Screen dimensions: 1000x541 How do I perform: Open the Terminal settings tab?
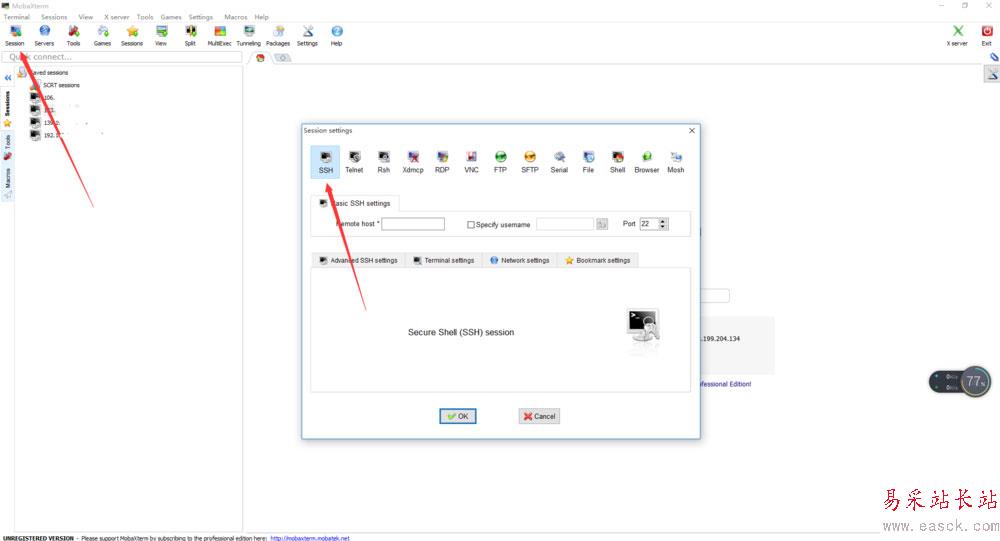click(x=444, y=260)
